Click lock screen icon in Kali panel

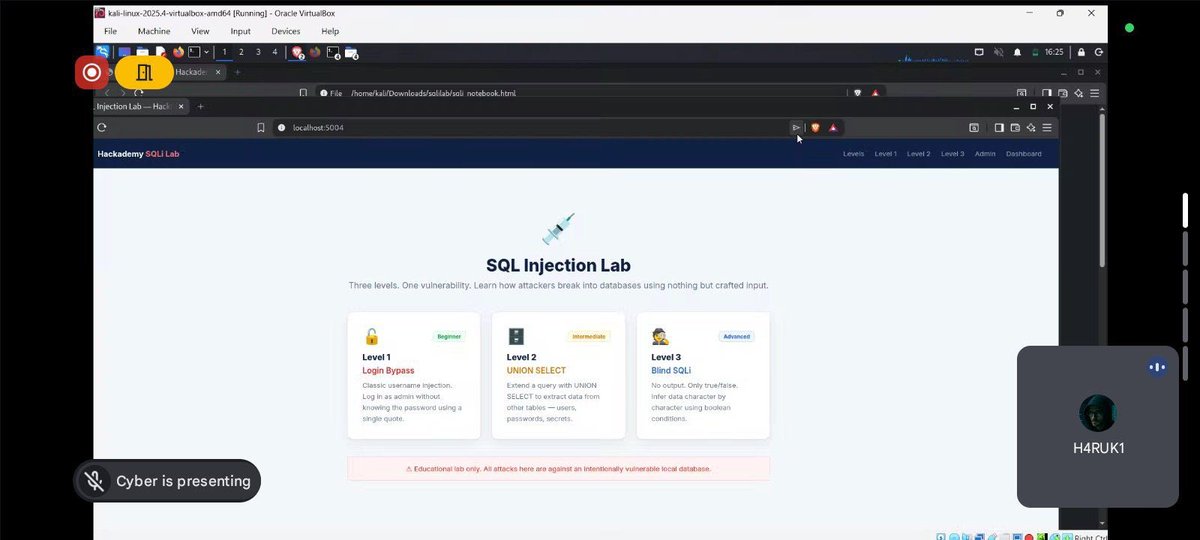(1081, 52)
